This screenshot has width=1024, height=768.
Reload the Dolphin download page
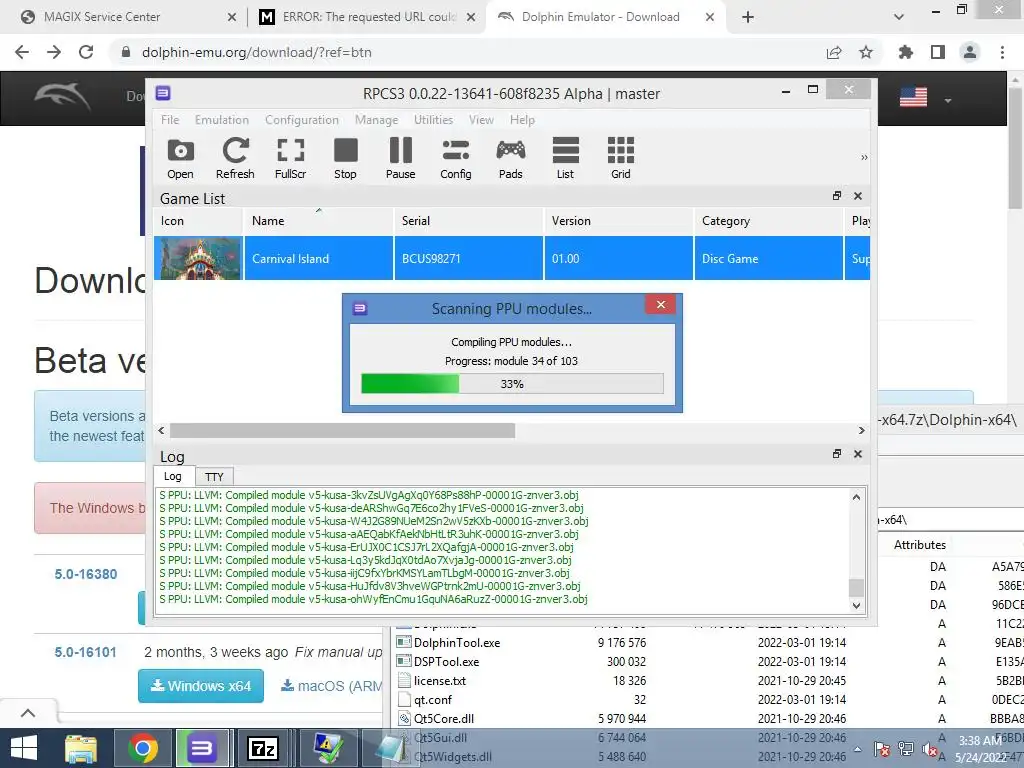tap(86, 52)
